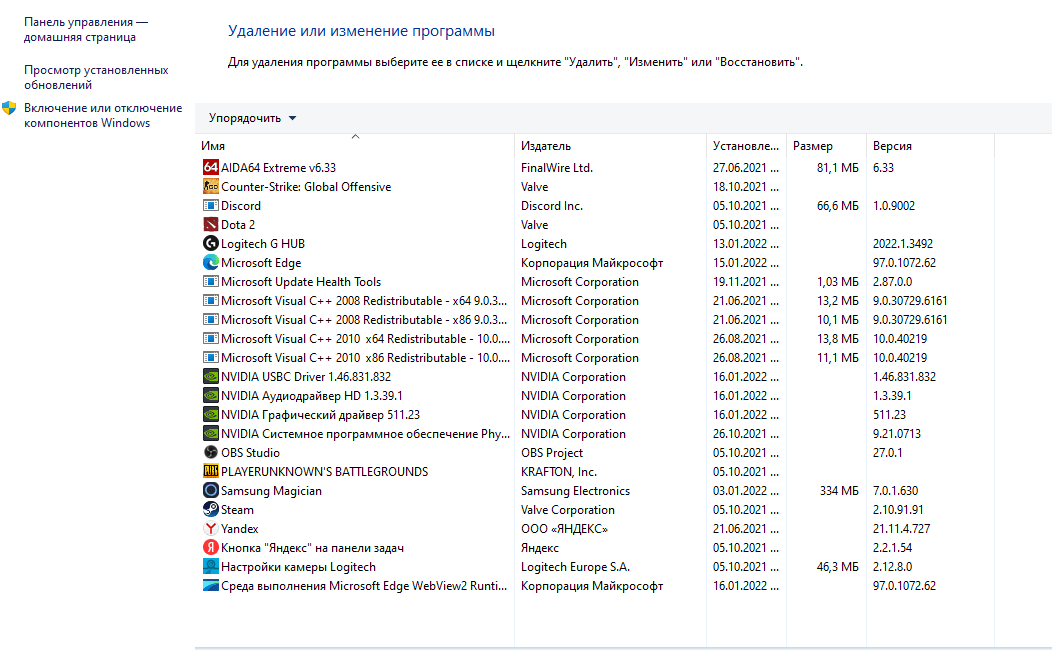Click the Visual C++ 2008 x64 icon

pyautogui.click(x=211, y=300)
